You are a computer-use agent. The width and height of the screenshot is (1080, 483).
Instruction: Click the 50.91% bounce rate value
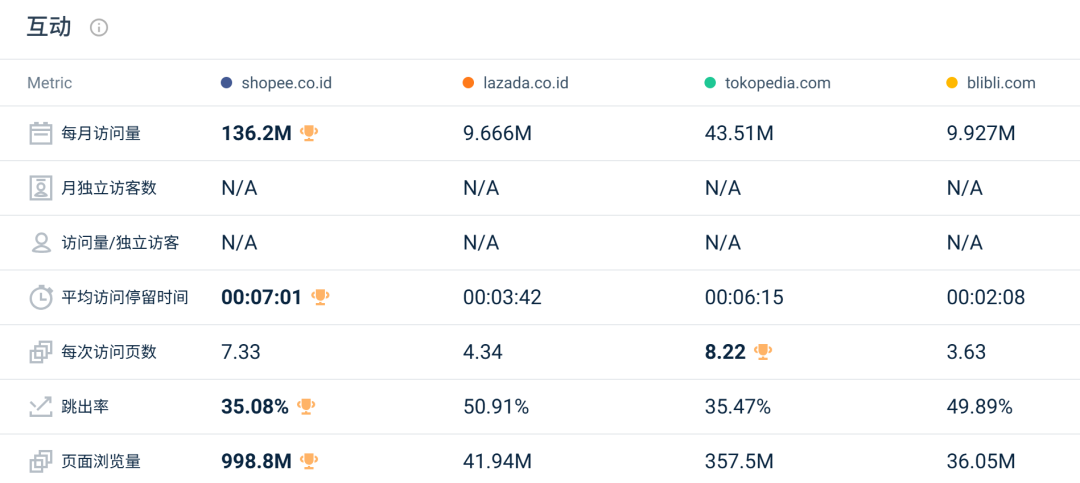(496, 407)
